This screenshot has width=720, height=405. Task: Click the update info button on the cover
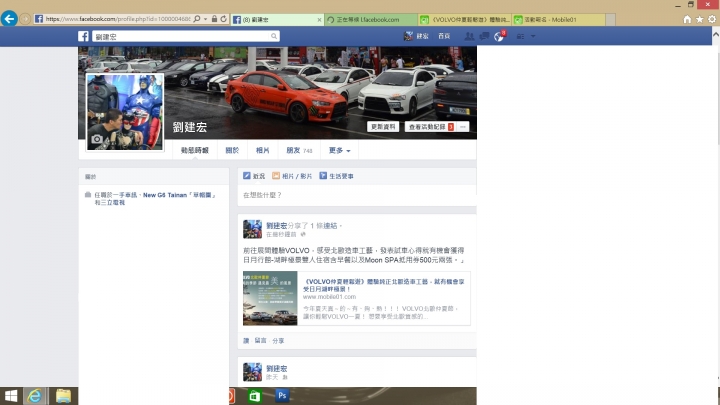383,127
